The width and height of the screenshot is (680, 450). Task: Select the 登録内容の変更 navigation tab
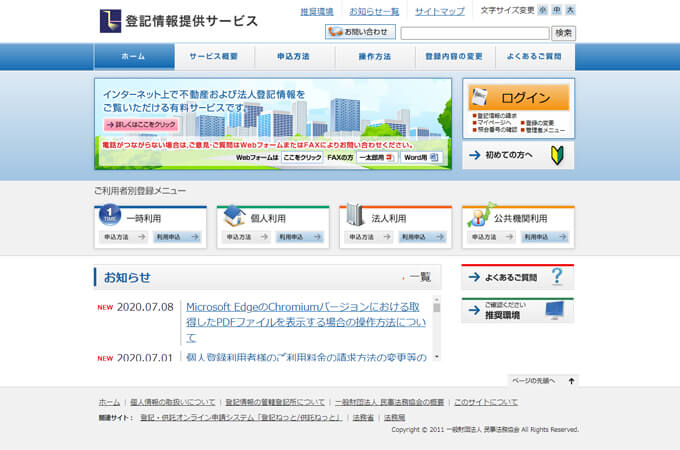[x=454, y=56]
